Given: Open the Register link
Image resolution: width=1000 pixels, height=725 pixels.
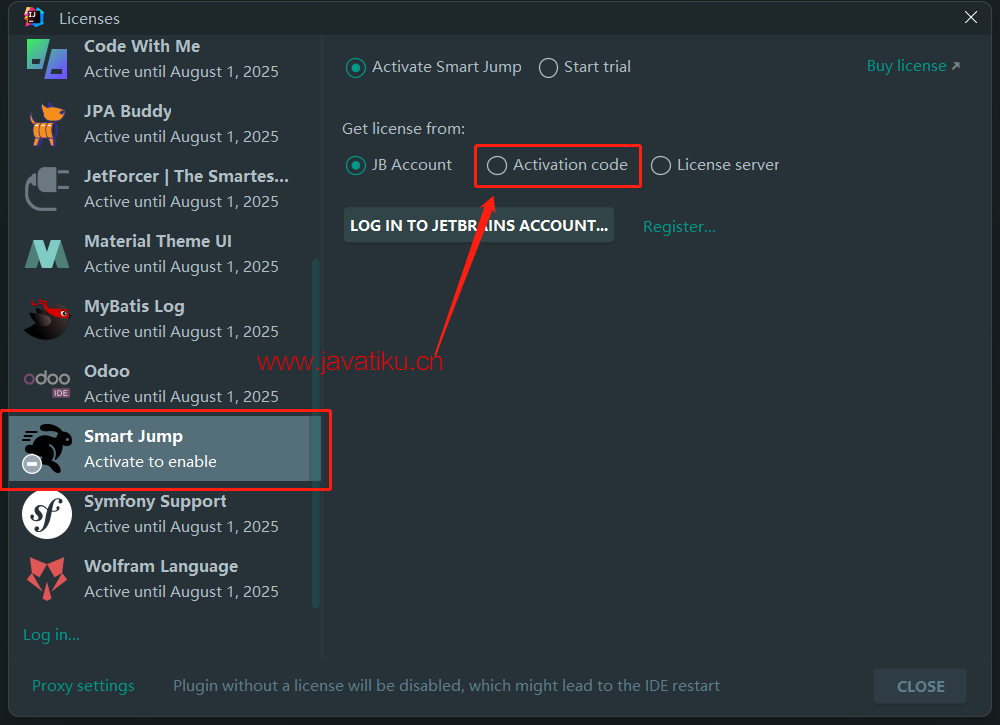Looking at the screenshot, I should coord(679,226).
